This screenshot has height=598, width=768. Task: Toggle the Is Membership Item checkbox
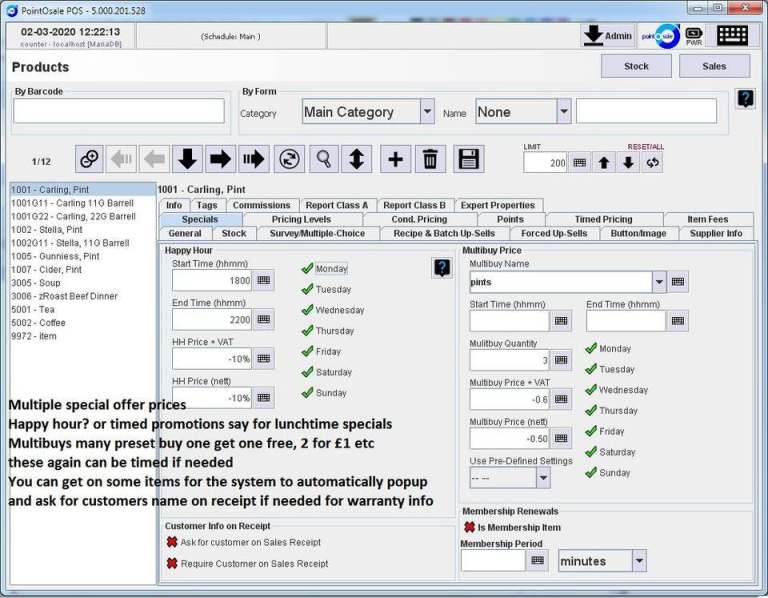click(x=469, y=526)
